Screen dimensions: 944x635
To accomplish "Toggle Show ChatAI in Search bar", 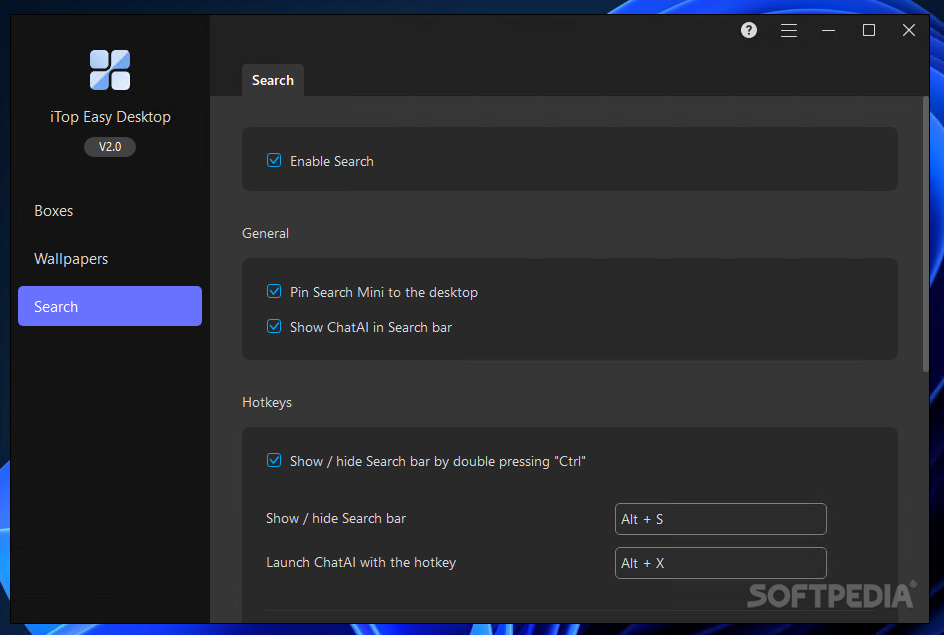I will point(274,326).
